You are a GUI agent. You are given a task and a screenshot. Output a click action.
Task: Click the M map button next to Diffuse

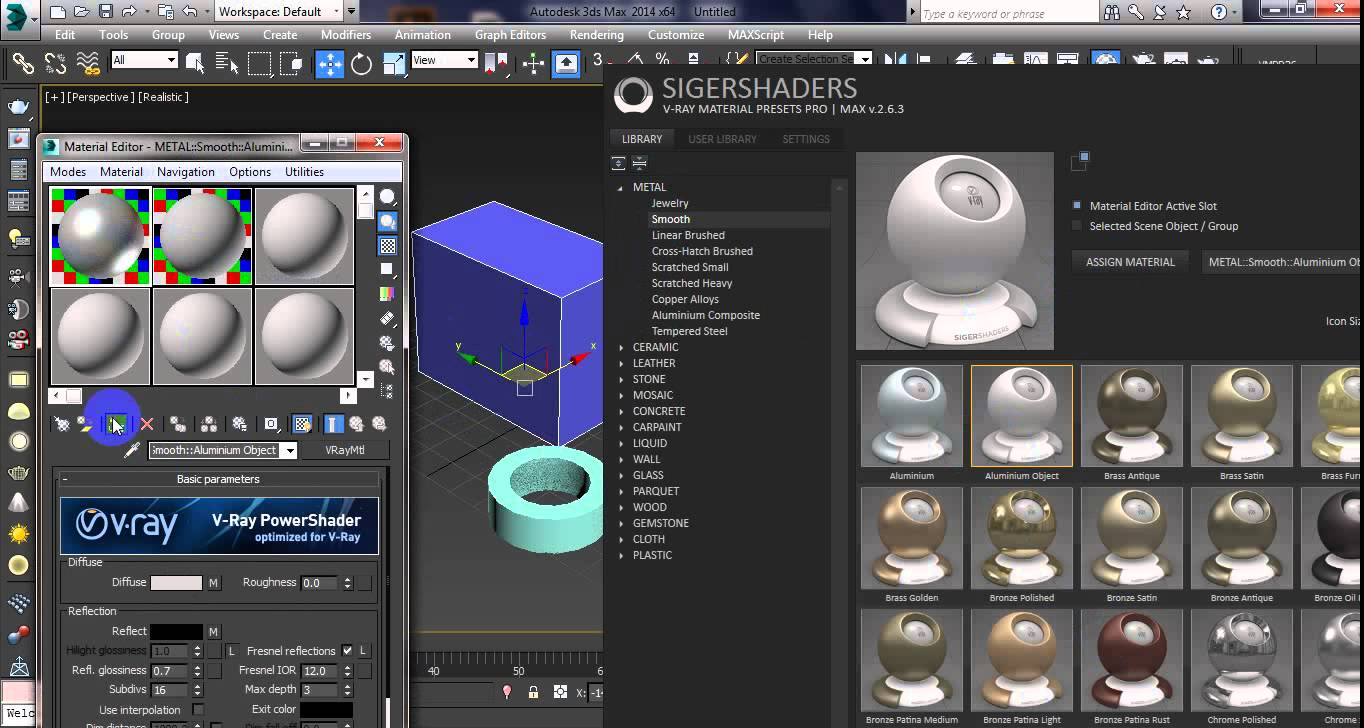tap(213, 583)
